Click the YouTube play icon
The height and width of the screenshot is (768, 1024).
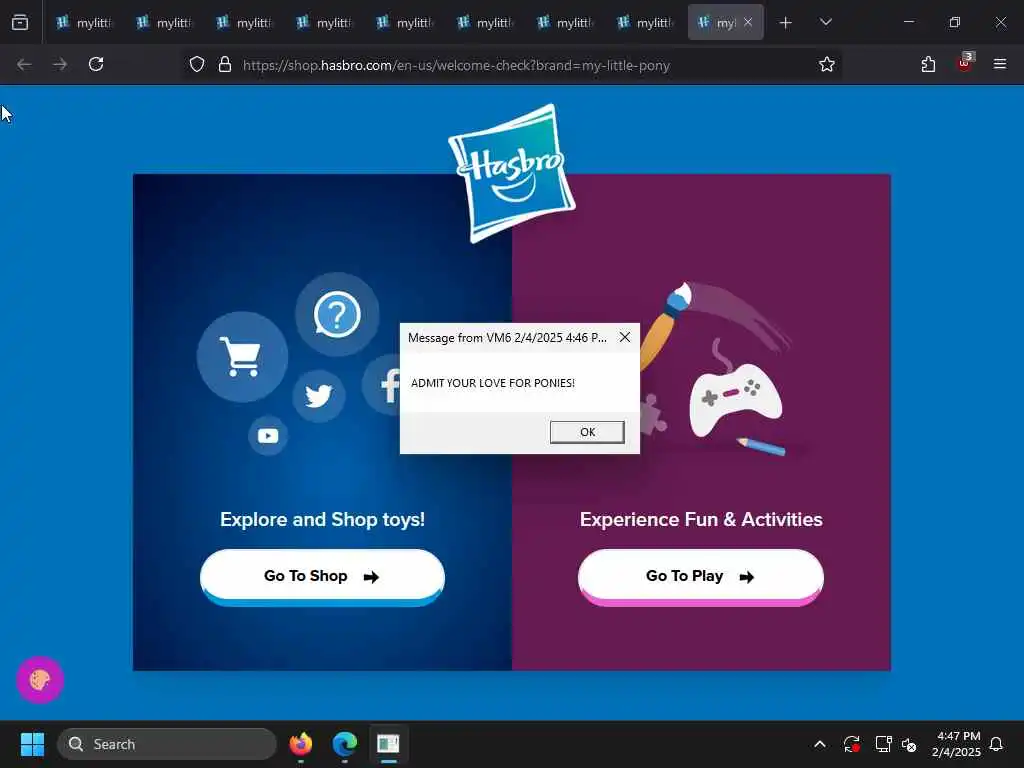pyautogui.click(x=268, y=436)
